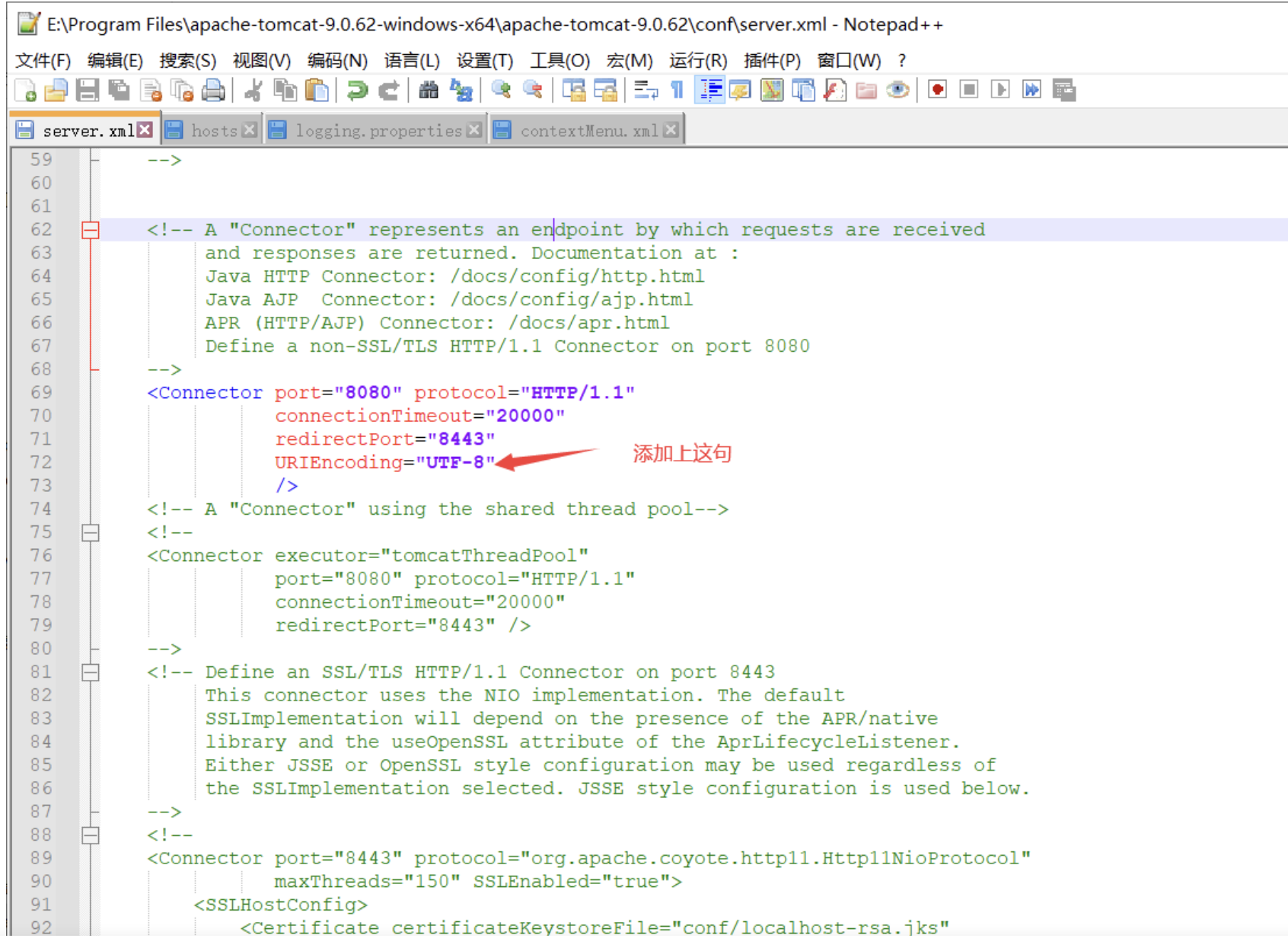The height and width of the screenshot is (951, 1288).
Task: Click the Zoom Out magnifier icon
Action: coord(532,91)
